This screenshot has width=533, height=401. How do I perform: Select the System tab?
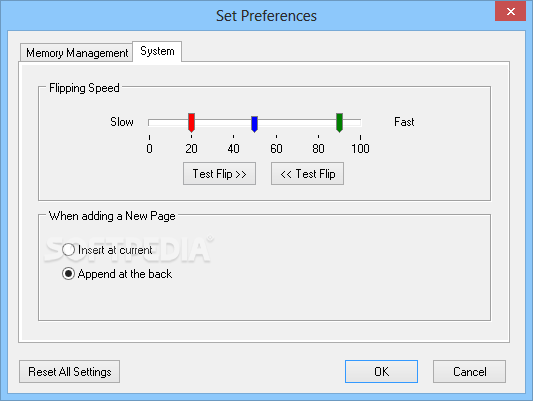[x=157, y=51]
